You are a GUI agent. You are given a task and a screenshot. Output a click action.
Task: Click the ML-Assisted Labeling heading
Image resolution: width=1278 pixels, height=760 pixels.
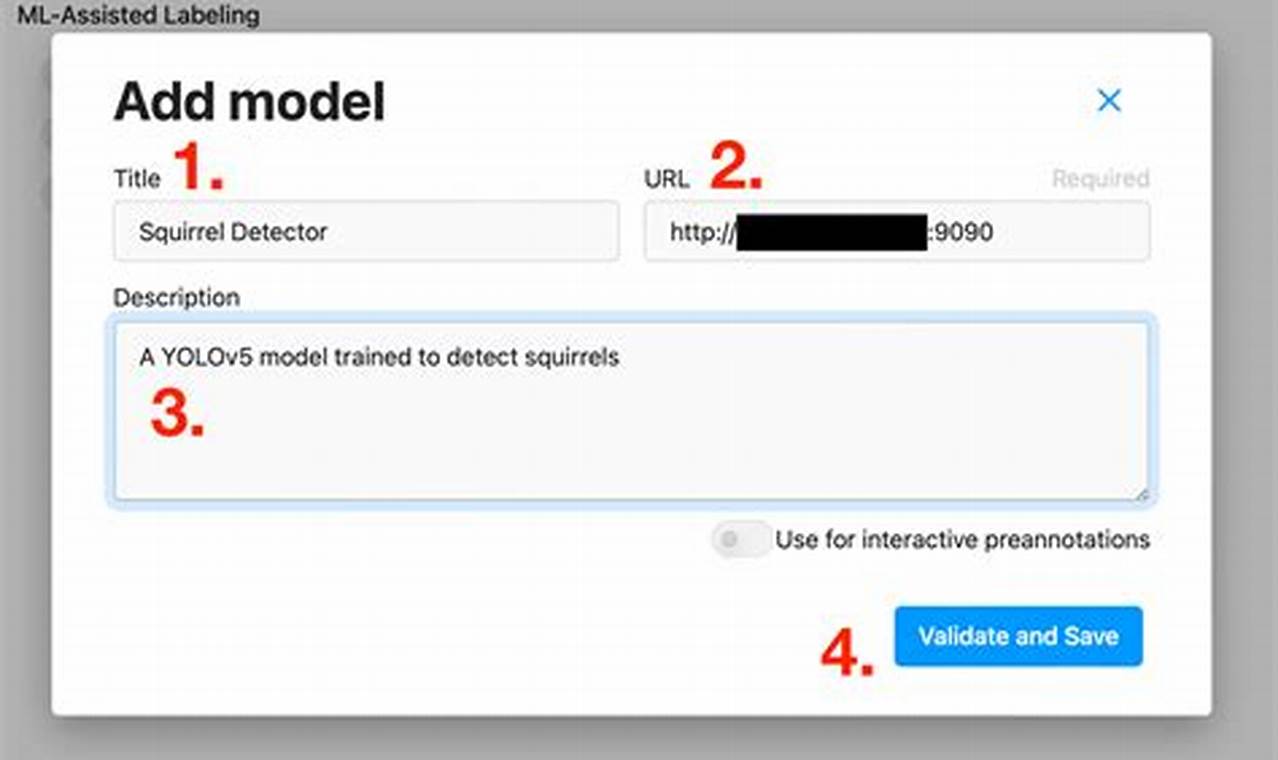click(138, 15)
